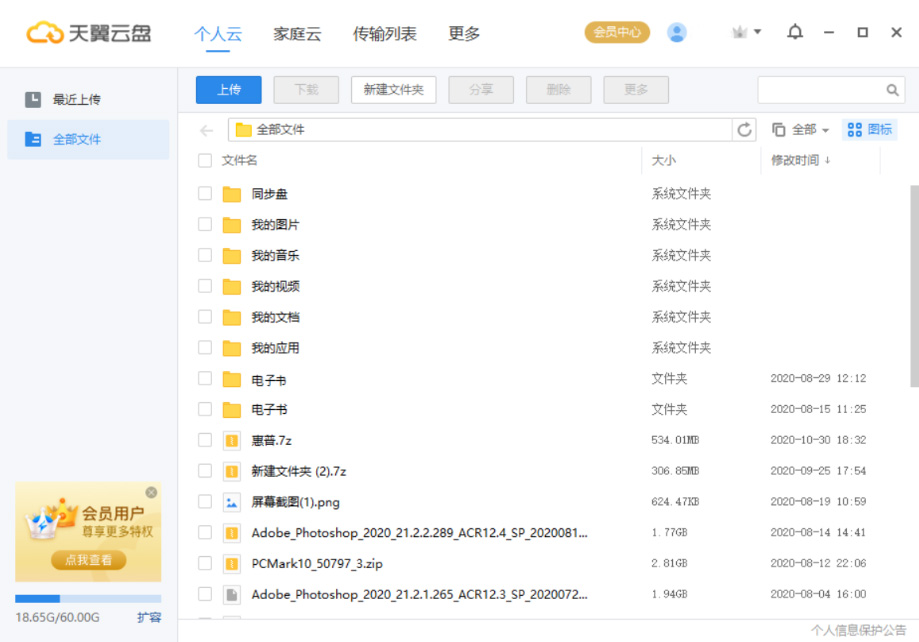Expand the 全部 file type filter dropdown

pos(801,130)
